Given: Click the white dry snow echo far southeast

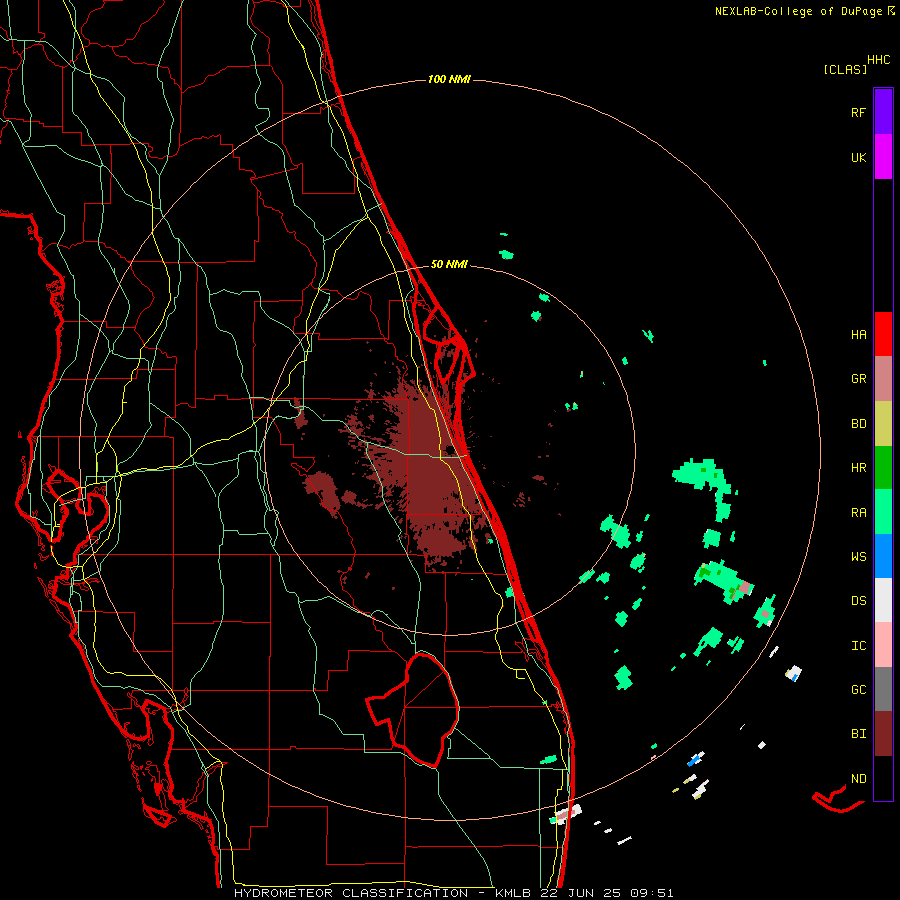Looking at the screenshot, I should pos(794,673).
